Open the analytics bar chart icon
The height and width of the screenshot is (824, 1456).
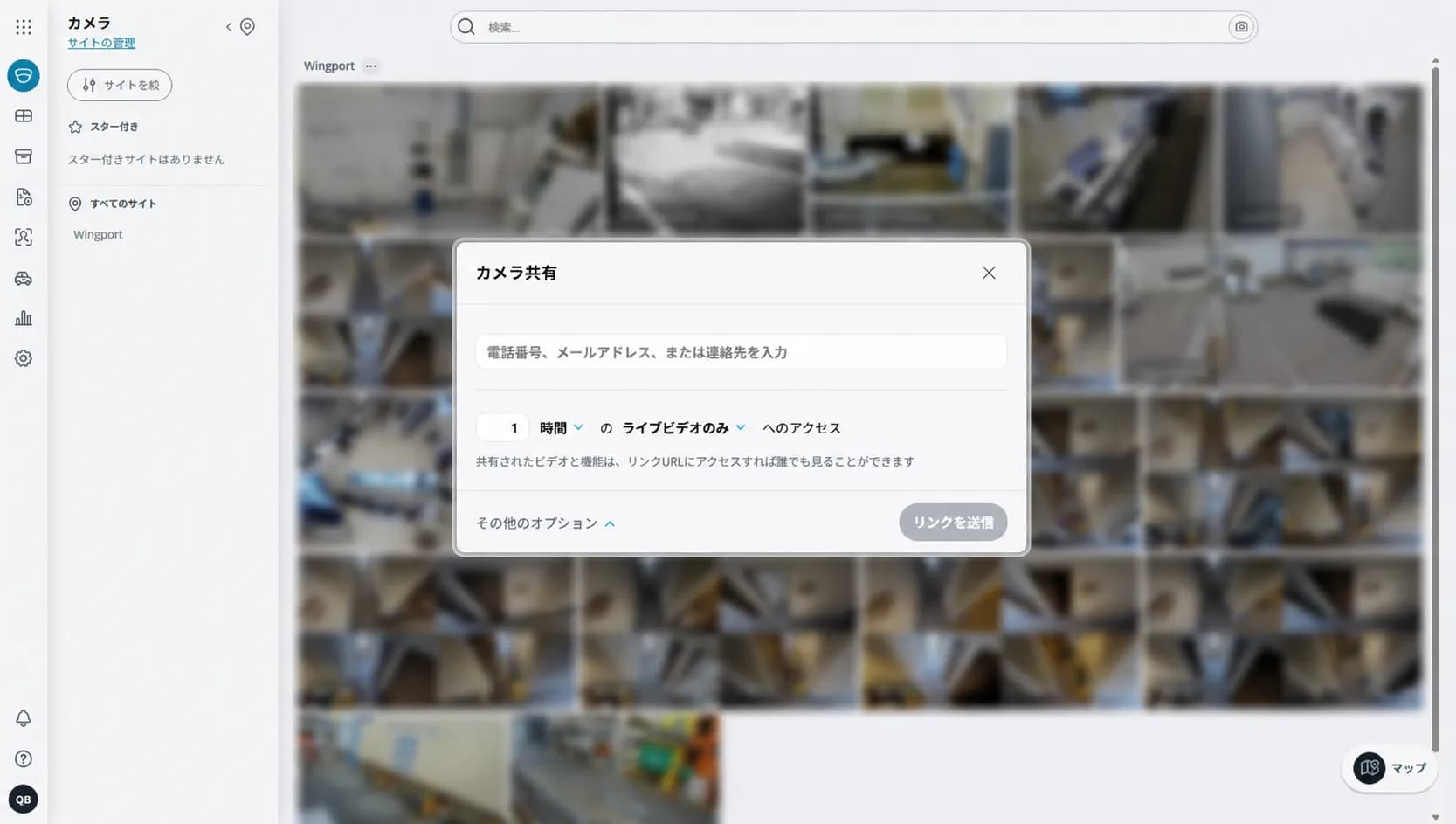[x=24, y=318]
